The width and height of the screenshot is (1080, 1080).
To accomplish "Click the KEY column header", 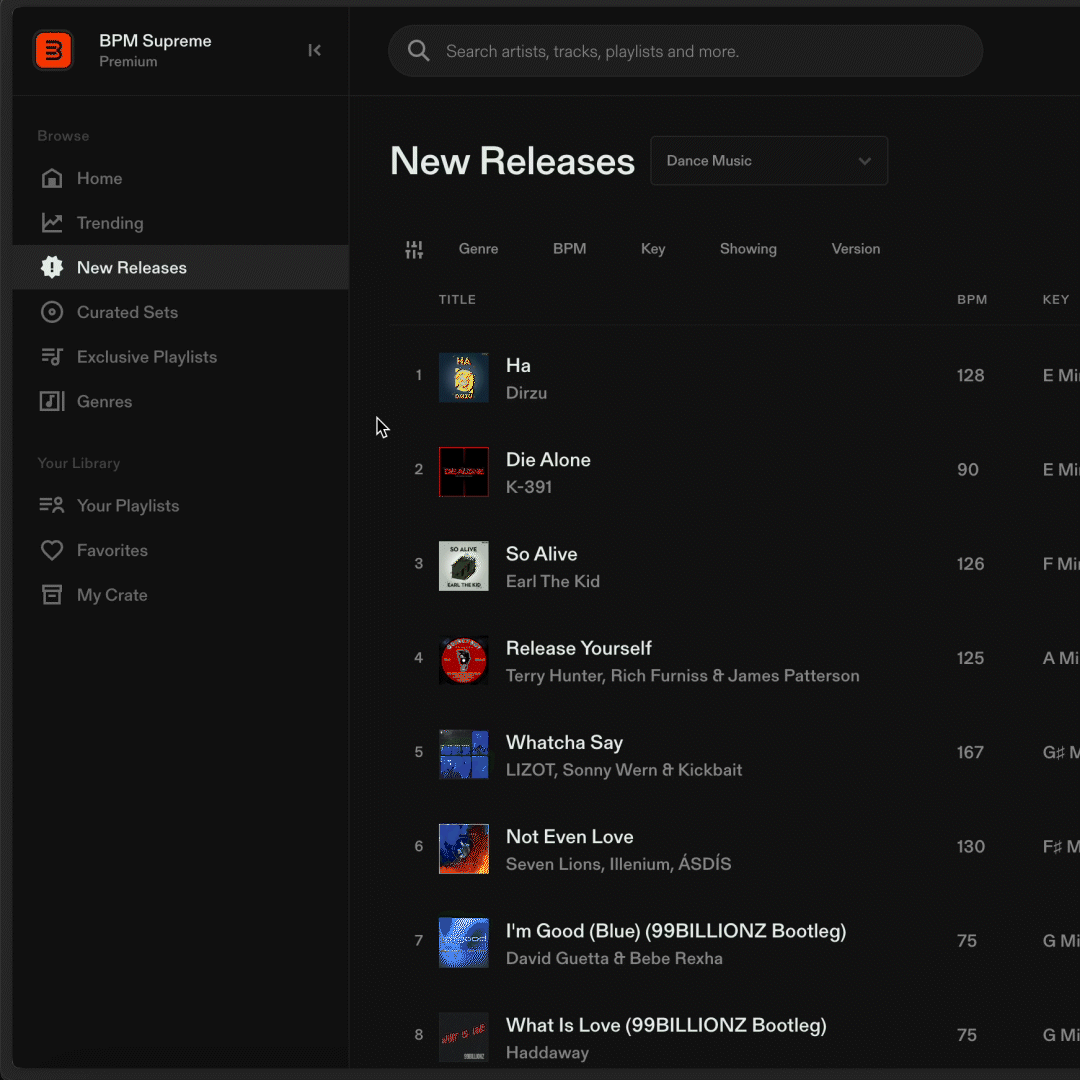I will [x=1055, y=300].
